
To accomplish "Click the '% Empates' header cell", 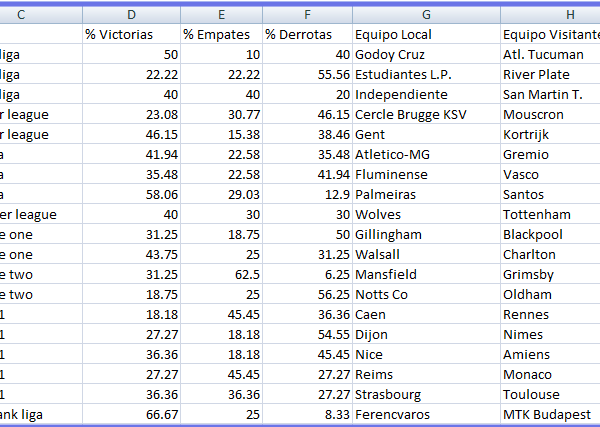I will pos(221,34).
